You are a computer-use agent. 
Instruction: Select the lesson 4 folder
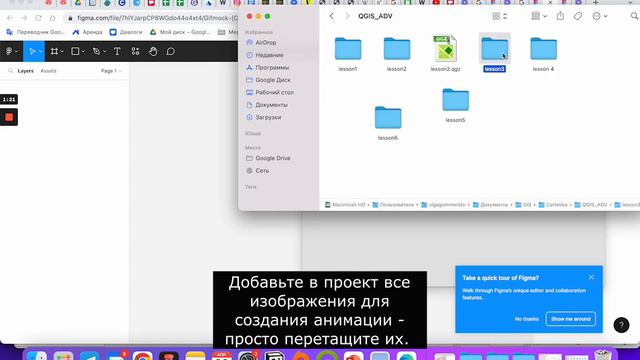point(543,54)
